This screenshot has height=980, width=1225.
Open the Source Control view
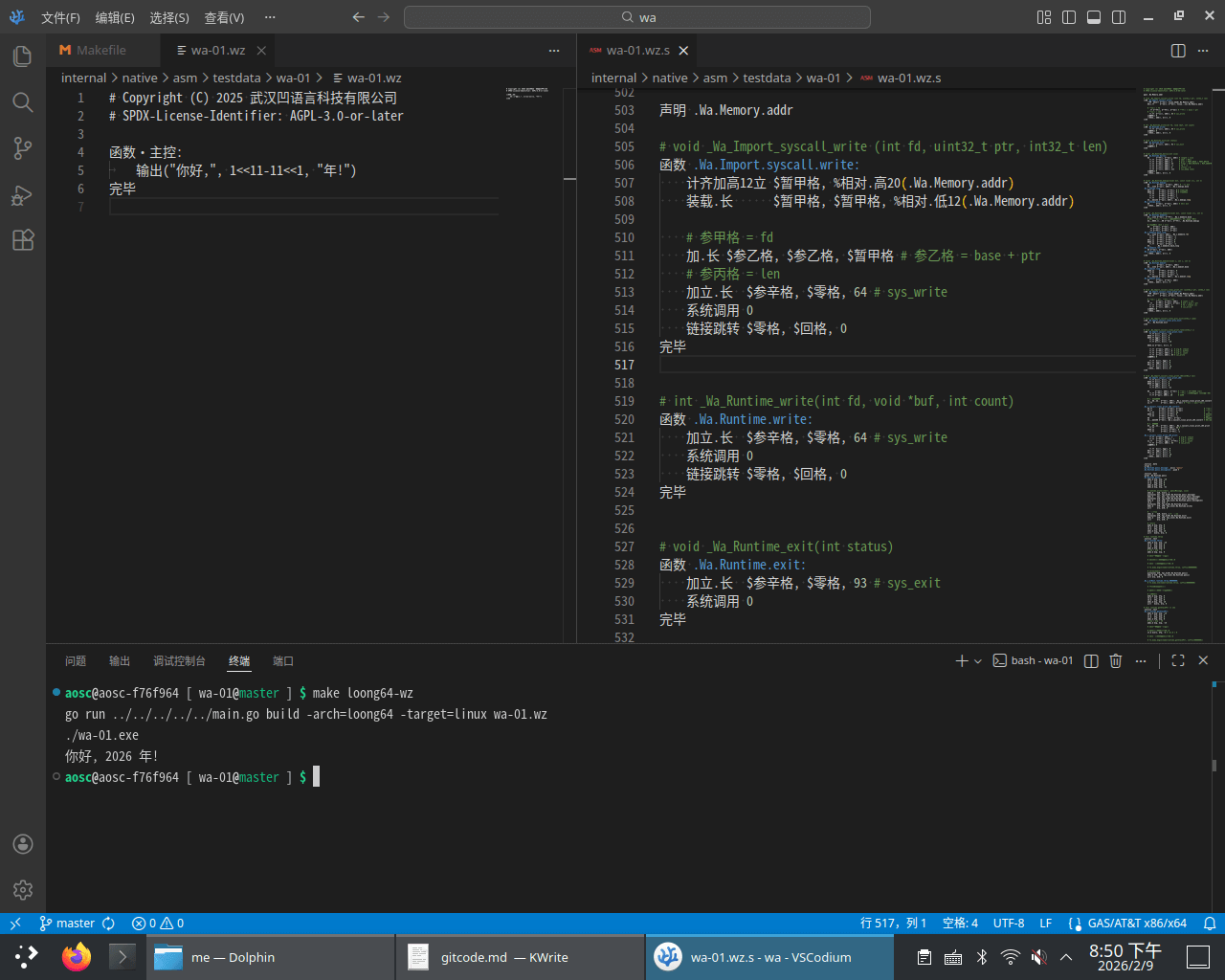[x=23, y=148]
